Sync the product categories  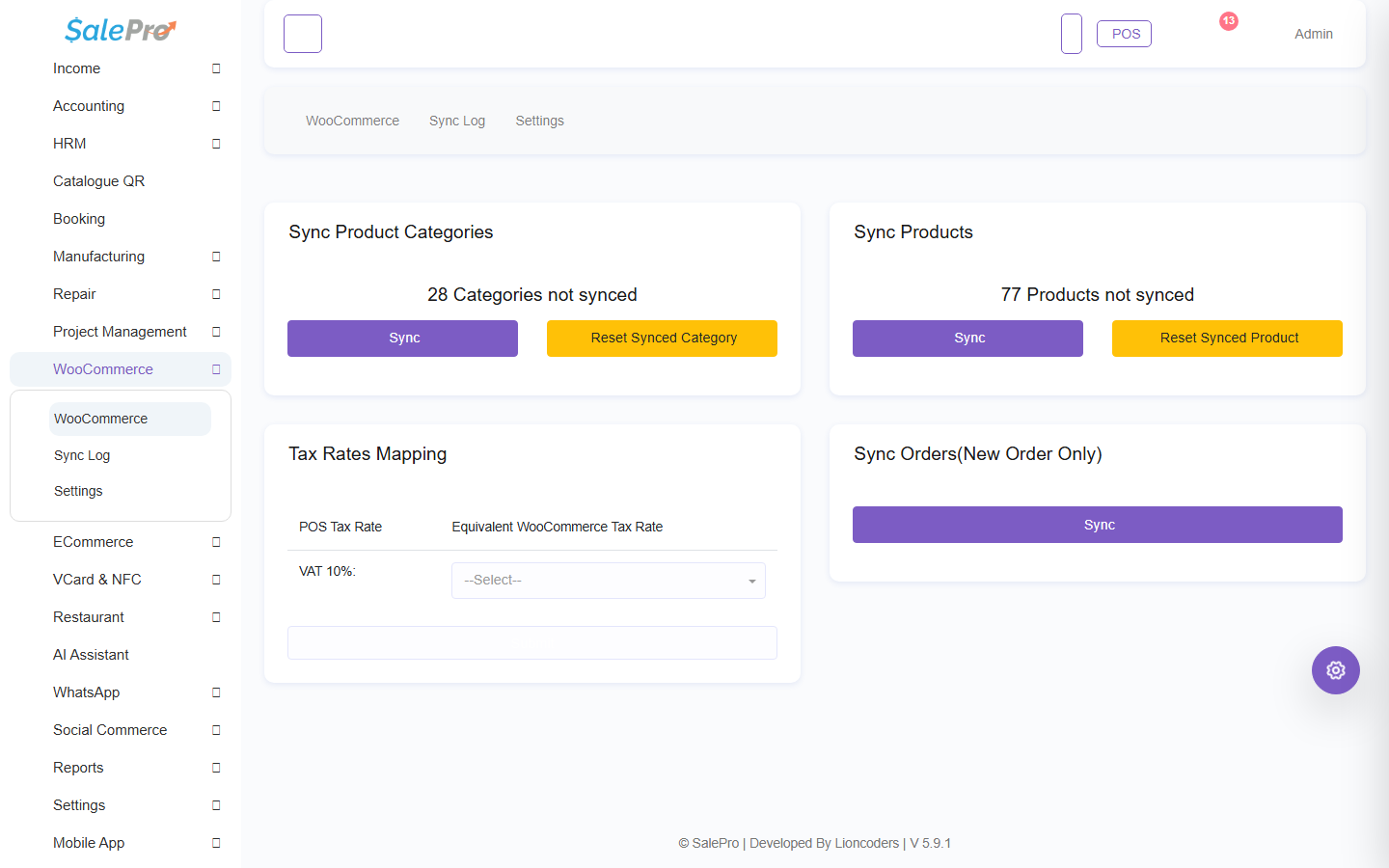click(402, 339)
